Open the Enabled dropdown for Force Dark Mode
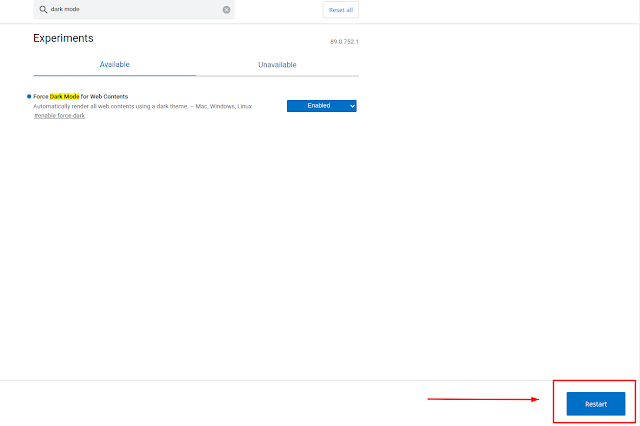The image size is (640, 426). [x=322, y=106]
